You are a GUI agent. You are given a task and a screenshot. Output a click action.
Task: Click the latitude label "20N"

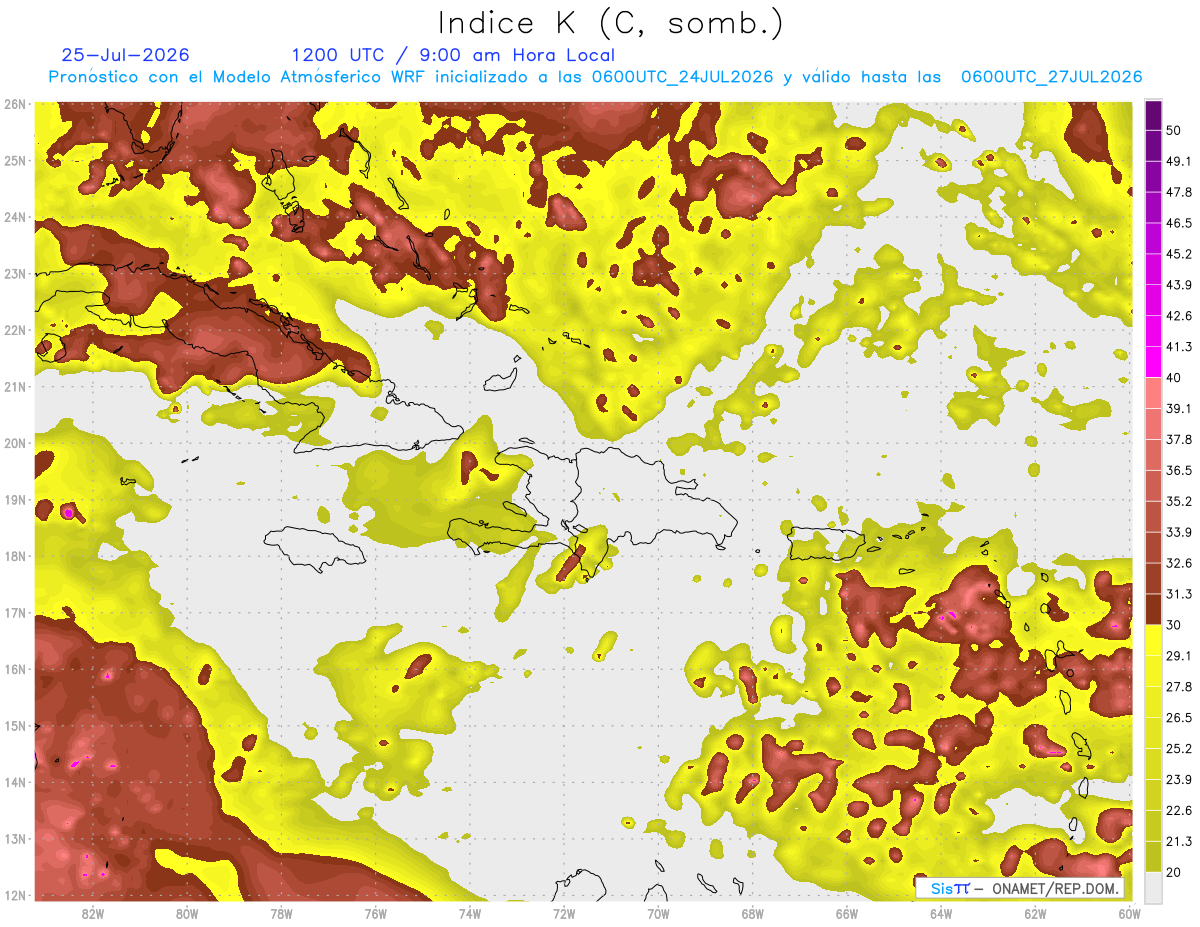tap(15, 443)
